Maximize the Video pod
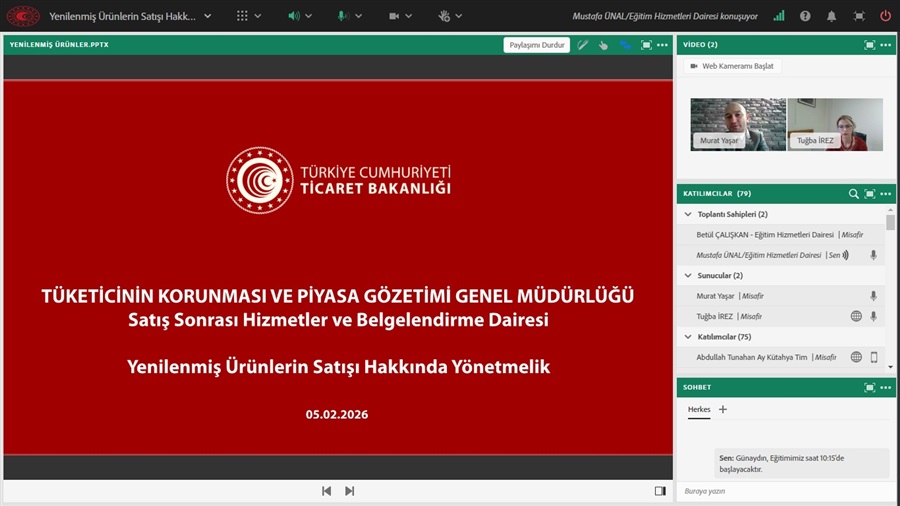 [869, 45]
